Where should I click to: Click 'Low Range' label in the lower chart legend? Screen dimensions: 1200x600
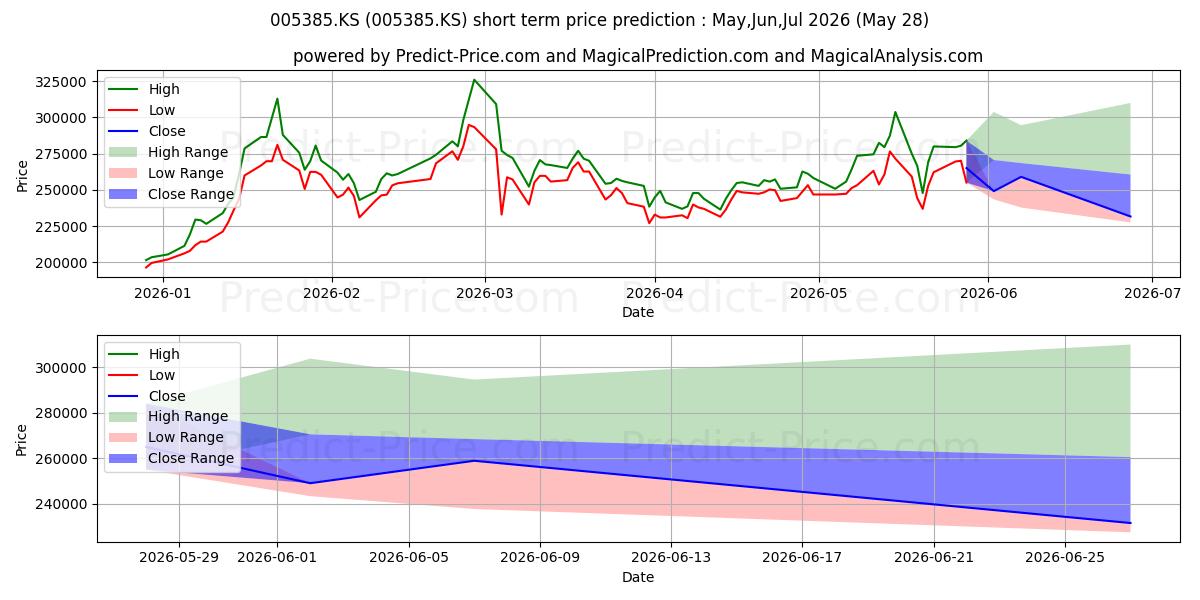tap(188, 438)
